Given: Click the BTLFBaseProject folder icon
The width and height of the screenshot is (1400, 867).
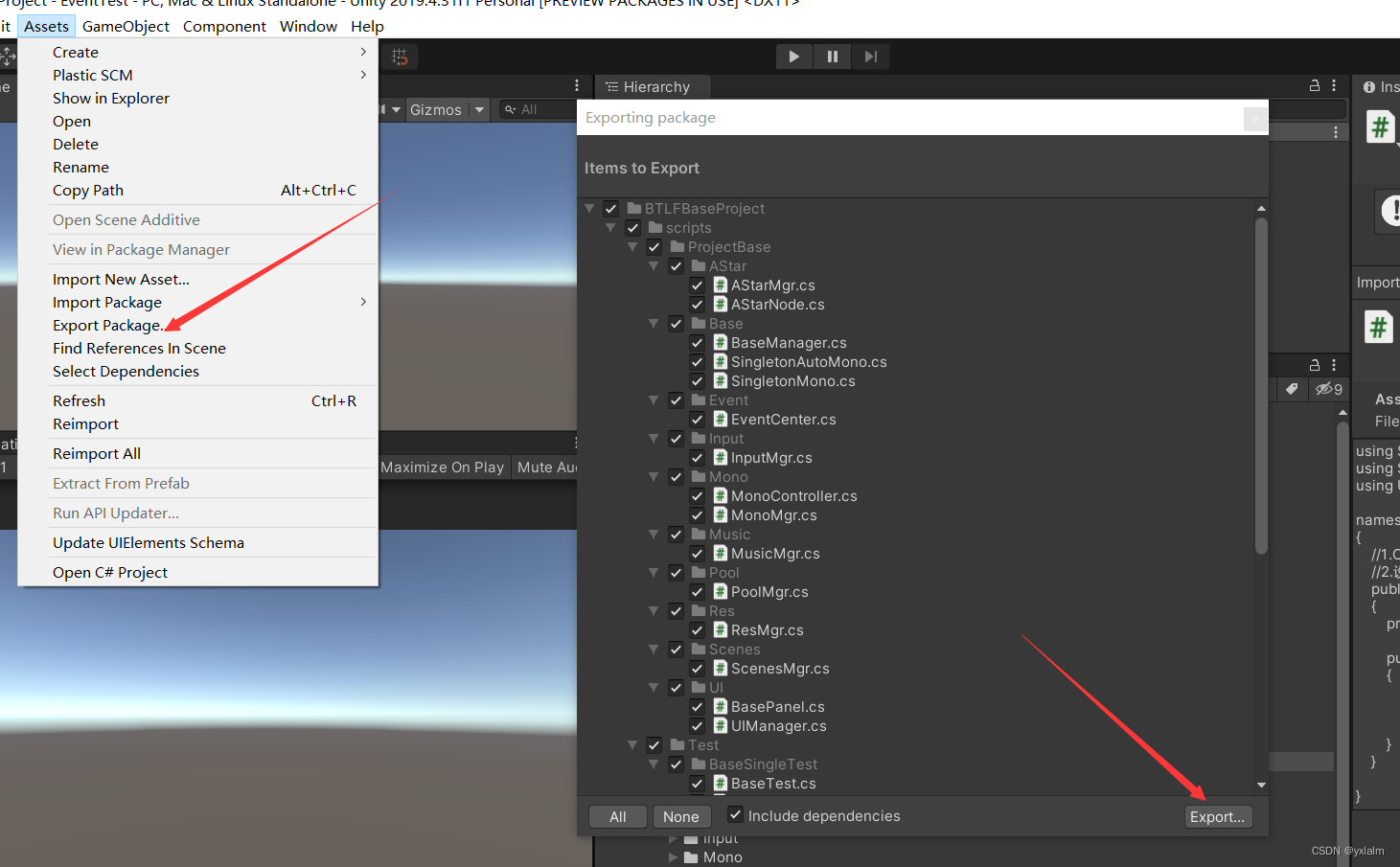Looking at the screenshot, I should [634, 208].
